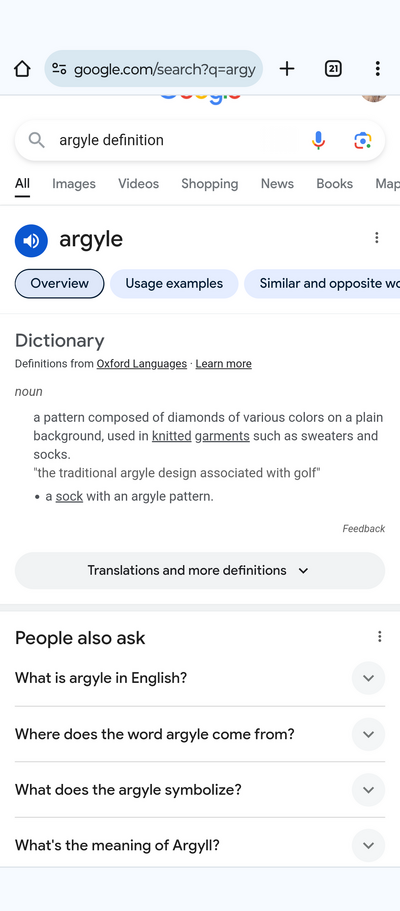This screenshot has width=400, height=911.
Task: Open the browser three-dot menu
Action: 377,69
